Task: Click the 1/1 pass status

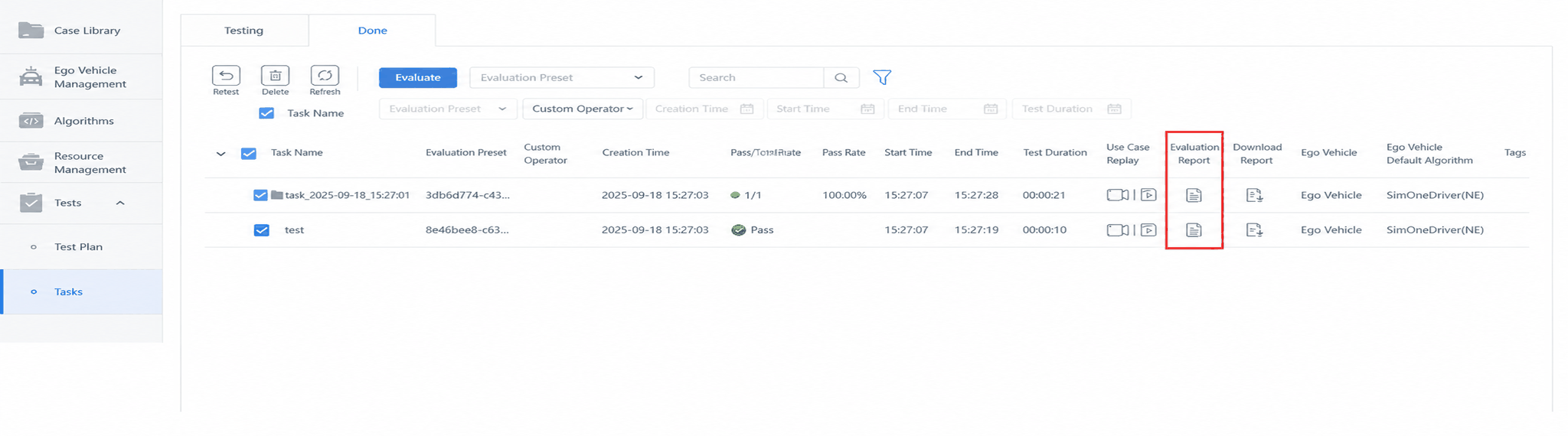Action: (746, 195)
